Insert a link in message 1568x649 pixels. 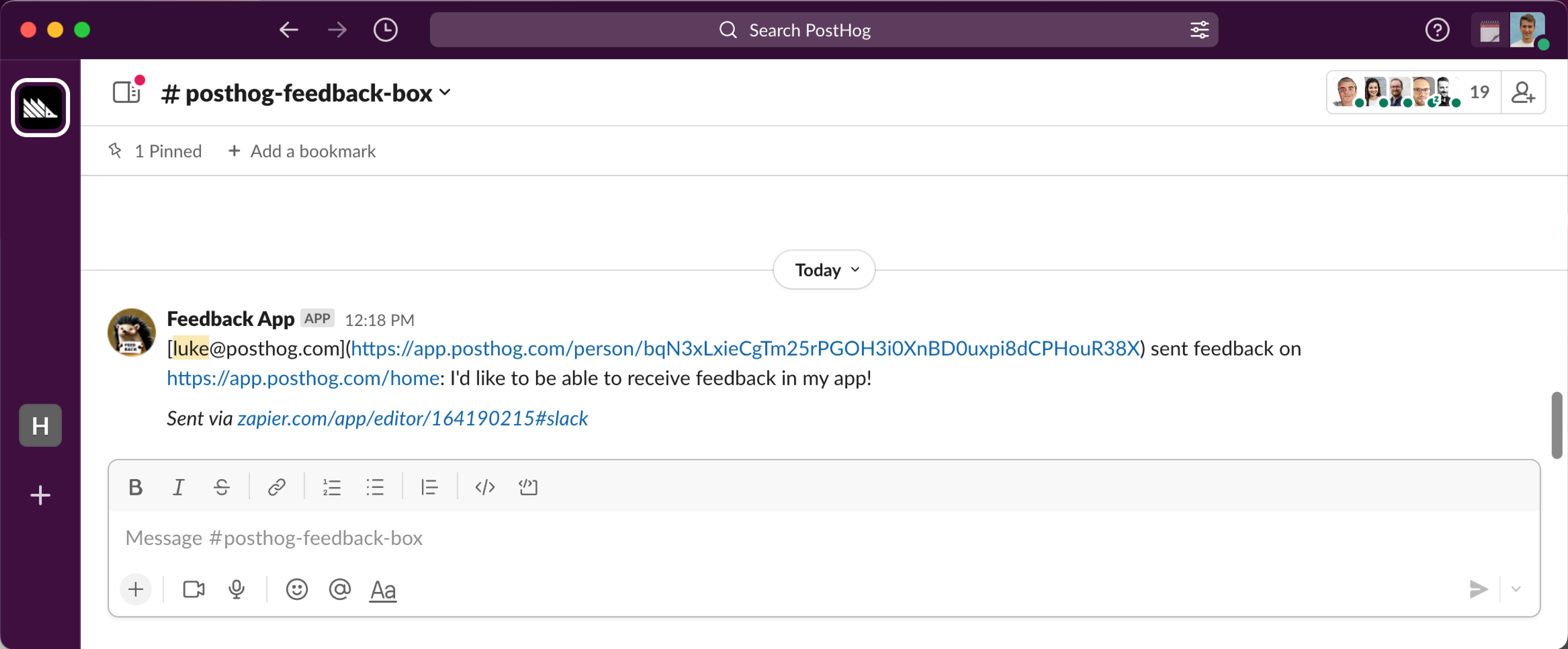pos(276,487)
